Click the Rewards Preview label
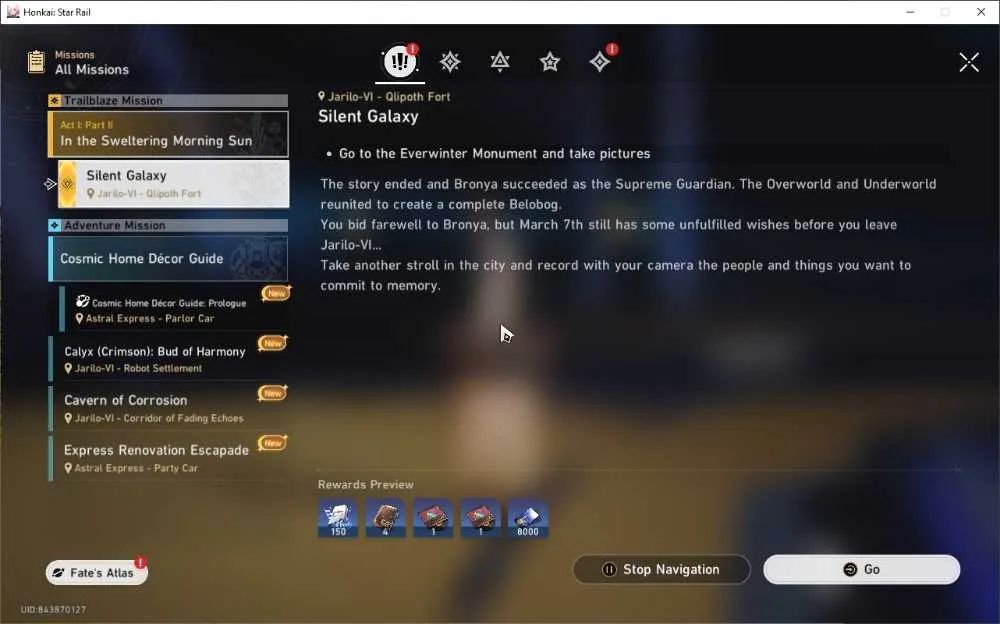 click(x=365, y=484)
